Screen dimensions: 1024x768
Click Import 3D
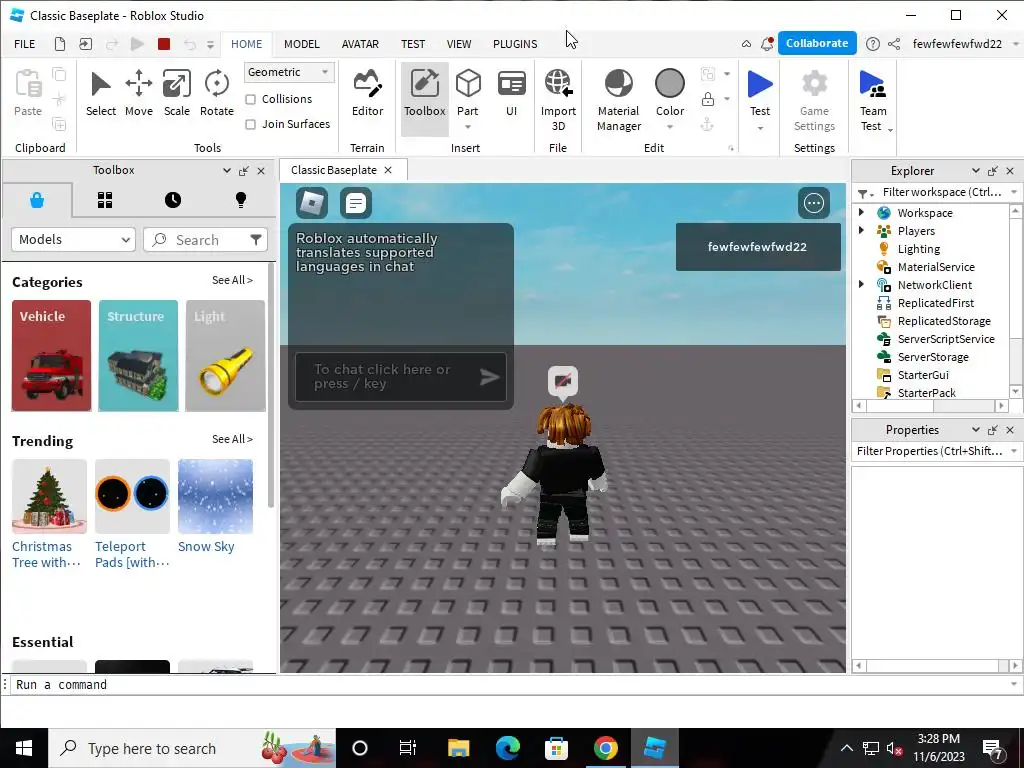pyautogui.click(x=558, y=100)
